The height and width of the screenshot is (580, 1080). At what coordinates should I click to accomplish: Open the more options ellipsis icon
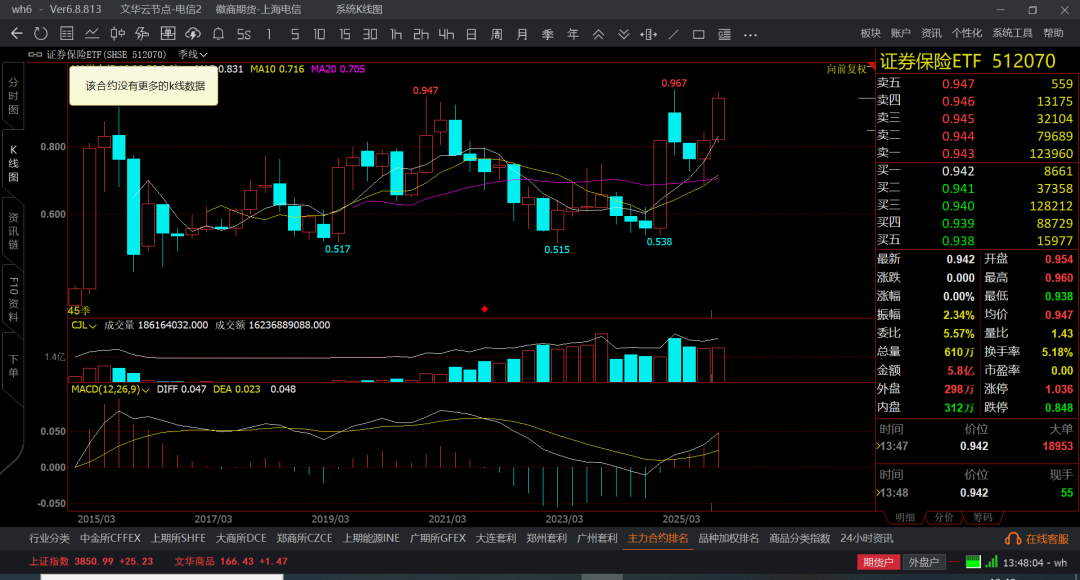tap(750, 34)
